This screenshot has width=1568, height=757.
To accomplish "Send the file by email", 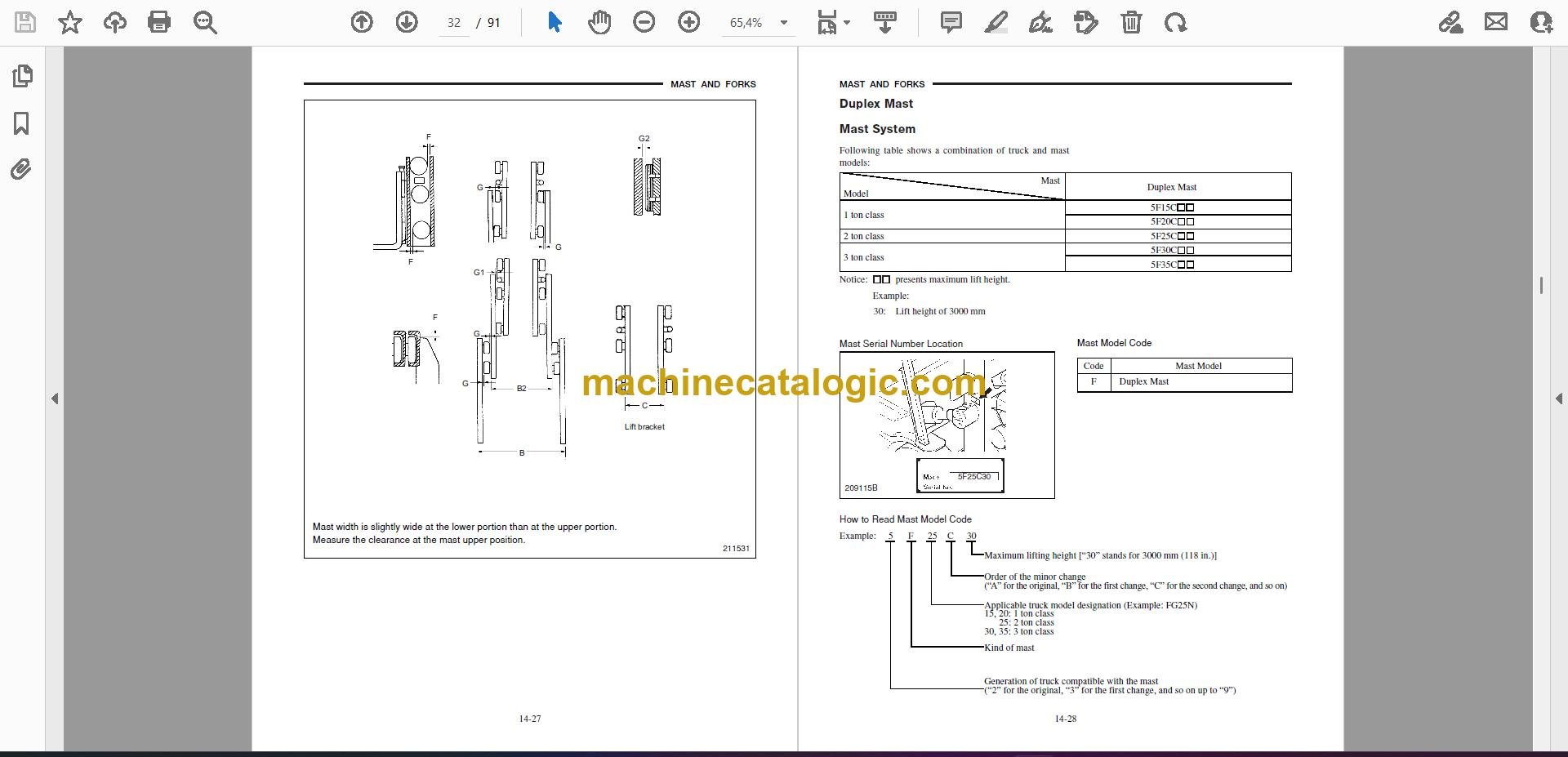I will [x=1496, y=22].
